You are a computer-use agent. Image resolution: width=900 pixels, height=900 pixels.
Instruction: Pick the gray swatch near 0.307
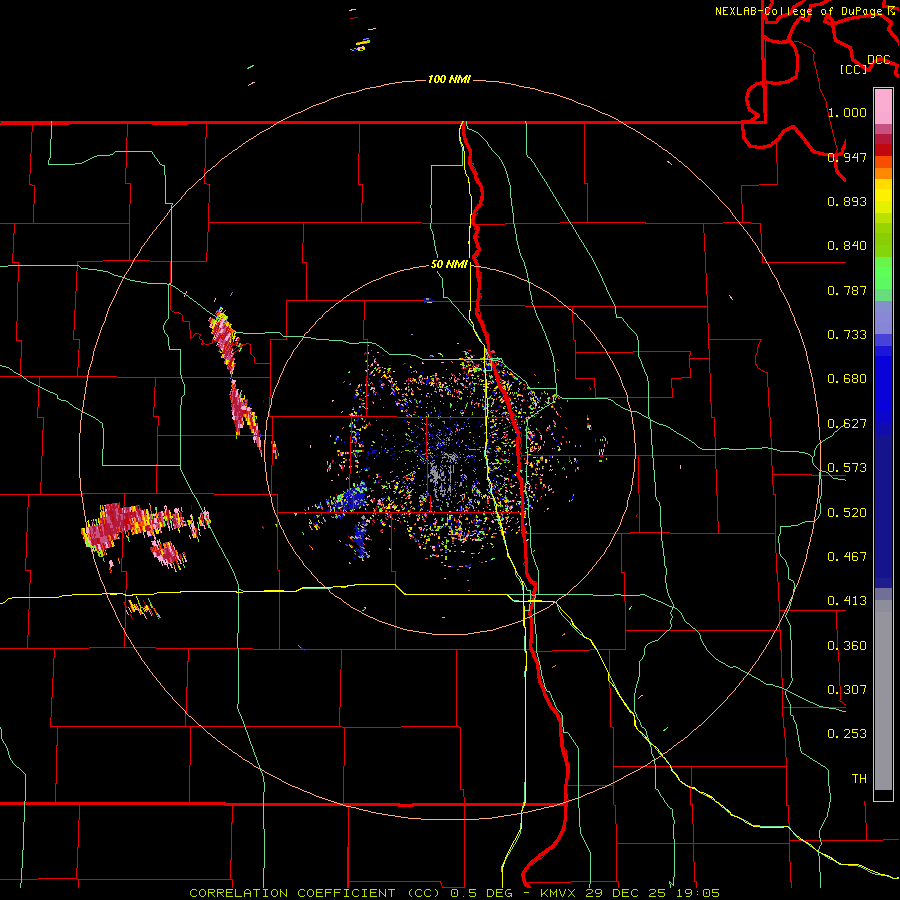point(883,695)
